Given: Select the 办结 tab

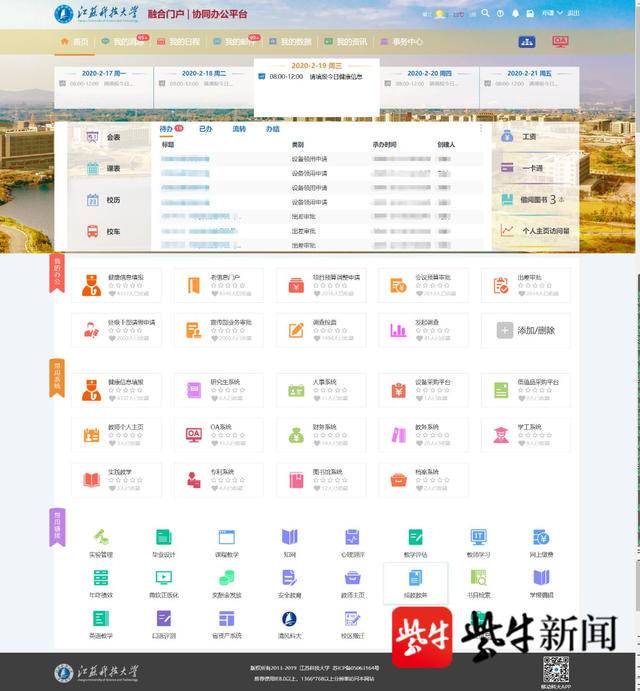Looking at the screenshot, I should (x=272, y=129).
